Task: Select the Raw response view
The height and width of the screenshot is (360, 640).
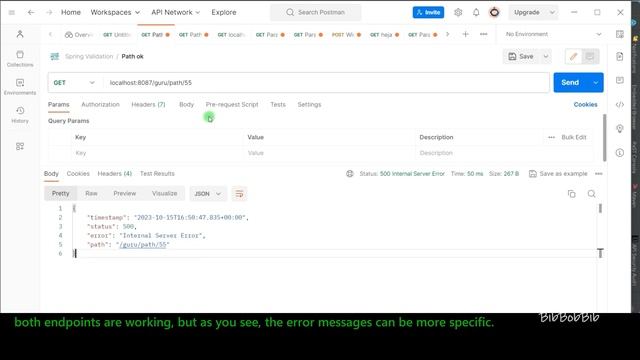Action: tap(91, 193)
